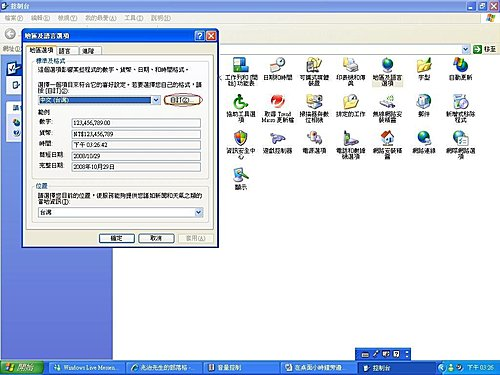Switch to the Volume Control (音量控制) taskbar button

click(241, 368)
